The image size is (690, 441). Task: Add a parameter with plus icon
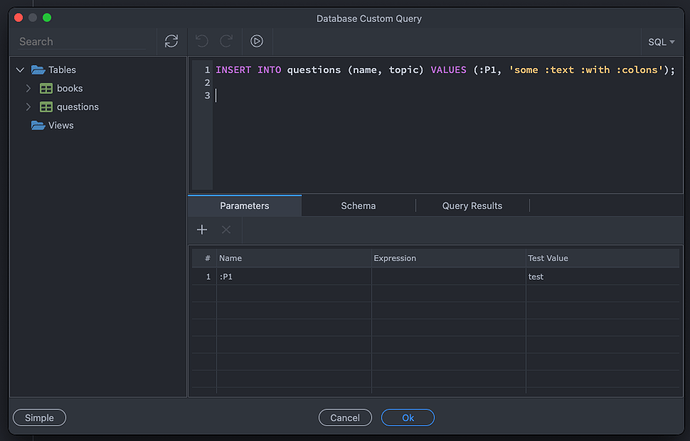202,230
